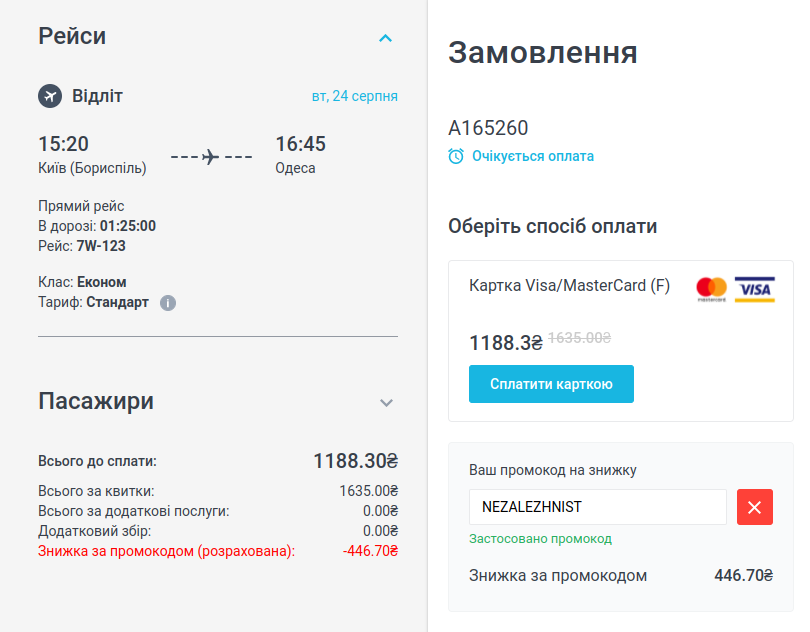Select the Картка Visa/MasterCard (F) payment option
This screenshot has height=632, width=810.
pyautogui.click(x=569, y=286)
